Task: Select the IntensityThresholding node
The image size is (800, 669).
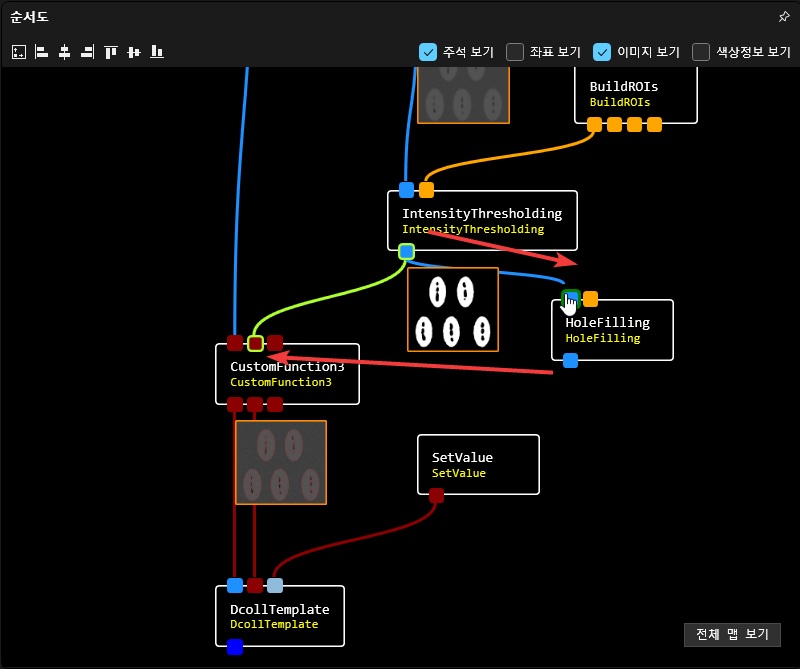Action: (482, 220)
